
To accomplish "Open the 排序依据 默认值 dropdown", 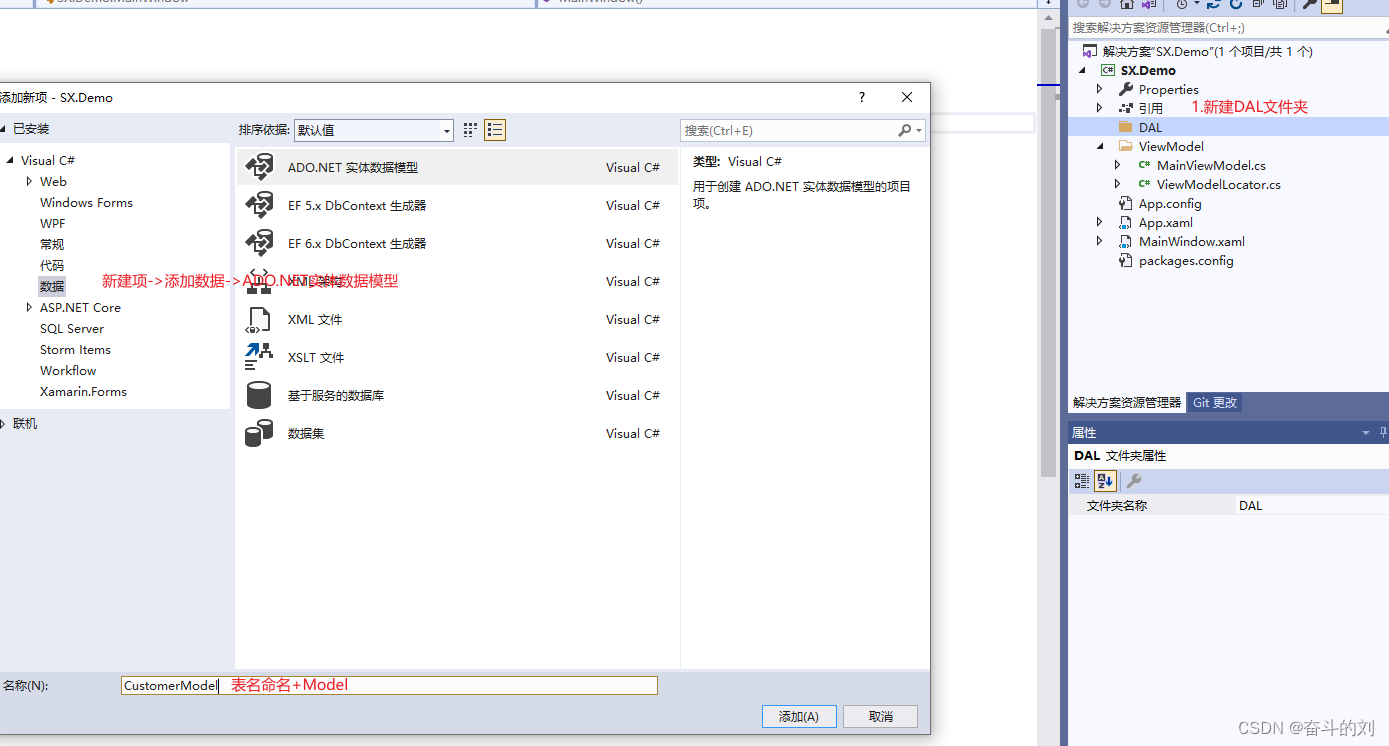I will click(374, 130).
